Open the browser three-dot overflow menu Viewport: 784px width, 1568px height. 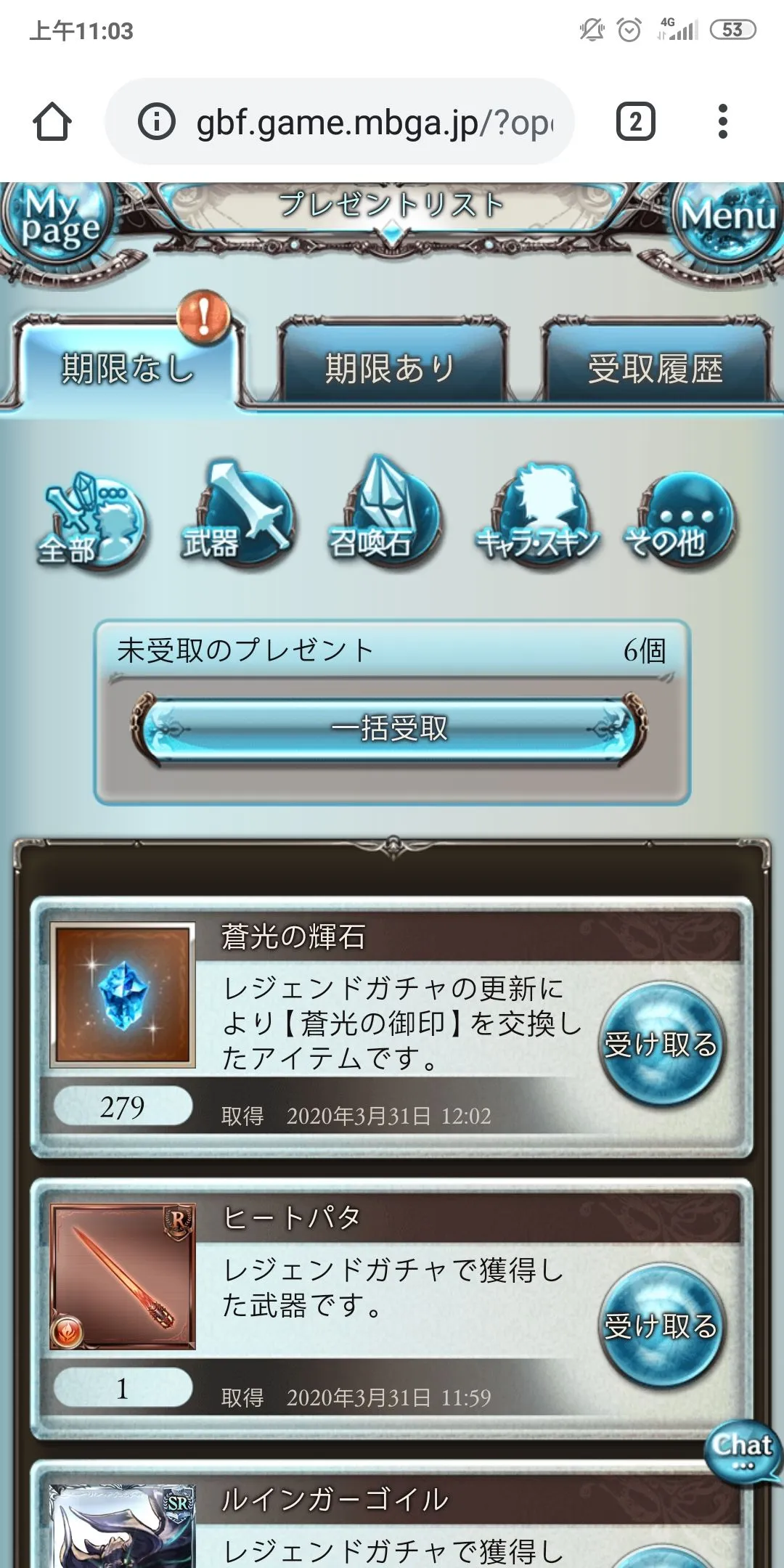[722, 121]
